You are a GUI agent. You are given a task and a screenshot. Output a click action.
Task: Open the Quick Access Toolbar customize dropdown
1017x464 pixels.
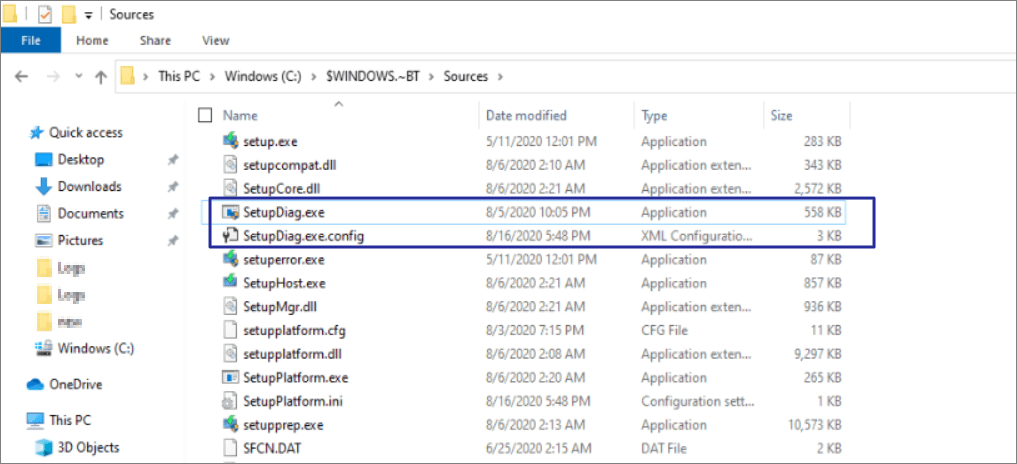[89, 15]
